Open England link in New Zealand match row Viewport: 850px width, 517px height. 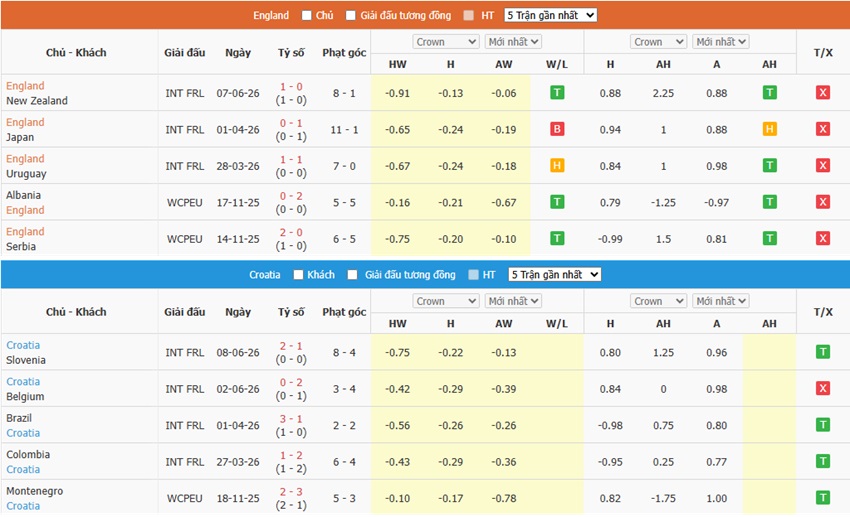click(25, 86)
